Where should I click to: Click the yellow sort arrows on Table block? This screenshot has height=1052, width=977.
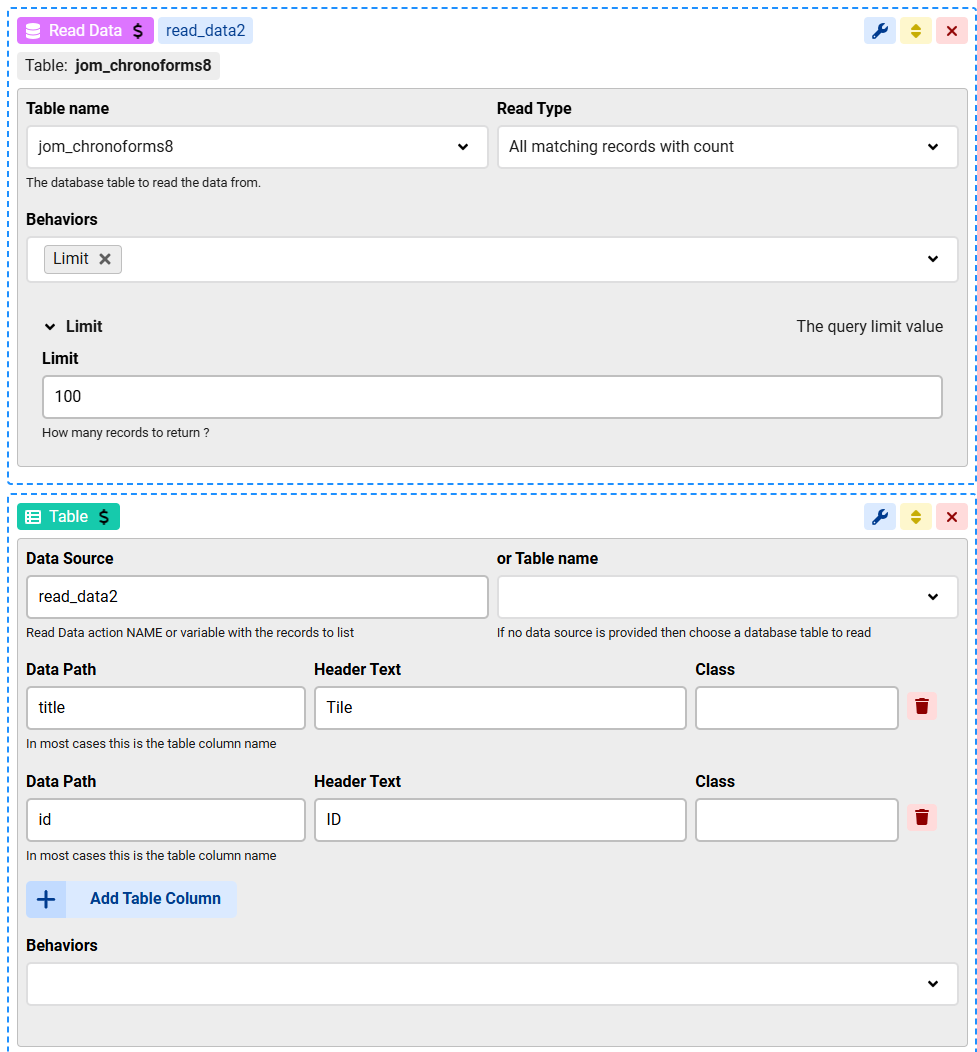[x=915, y=517]
